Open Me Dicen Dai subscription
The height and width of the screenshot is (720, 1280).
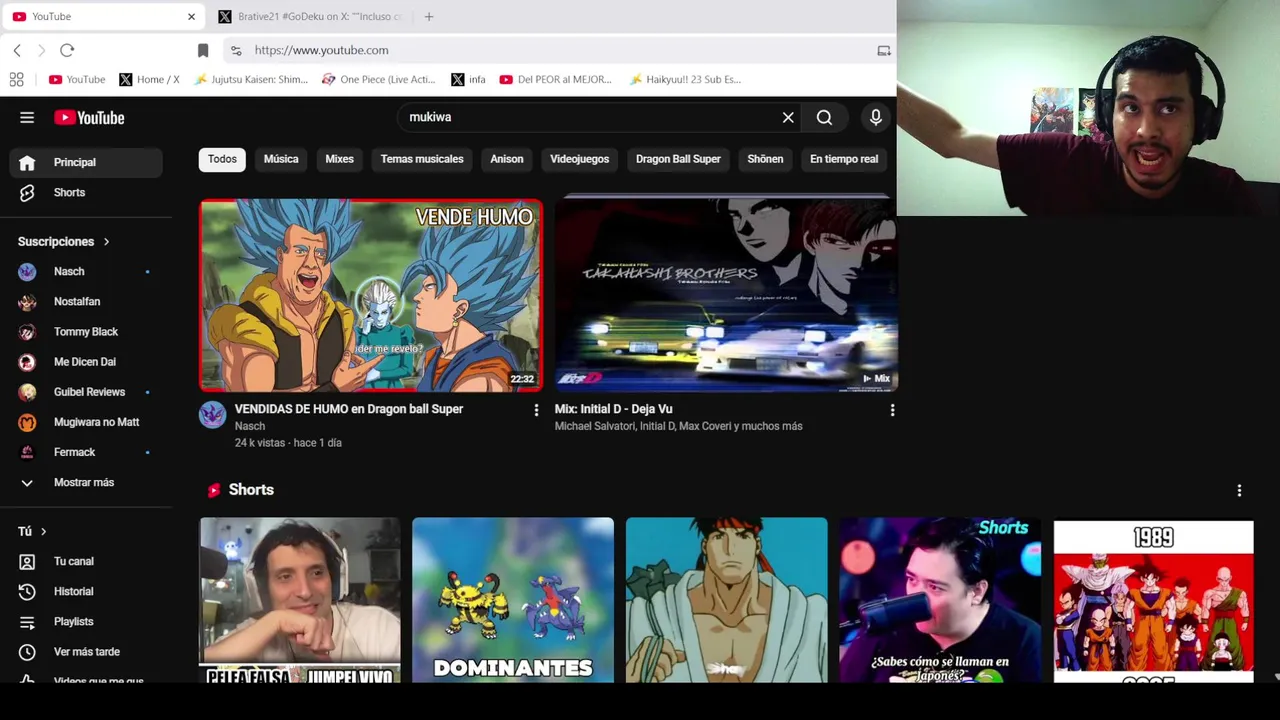pos(86,361)
